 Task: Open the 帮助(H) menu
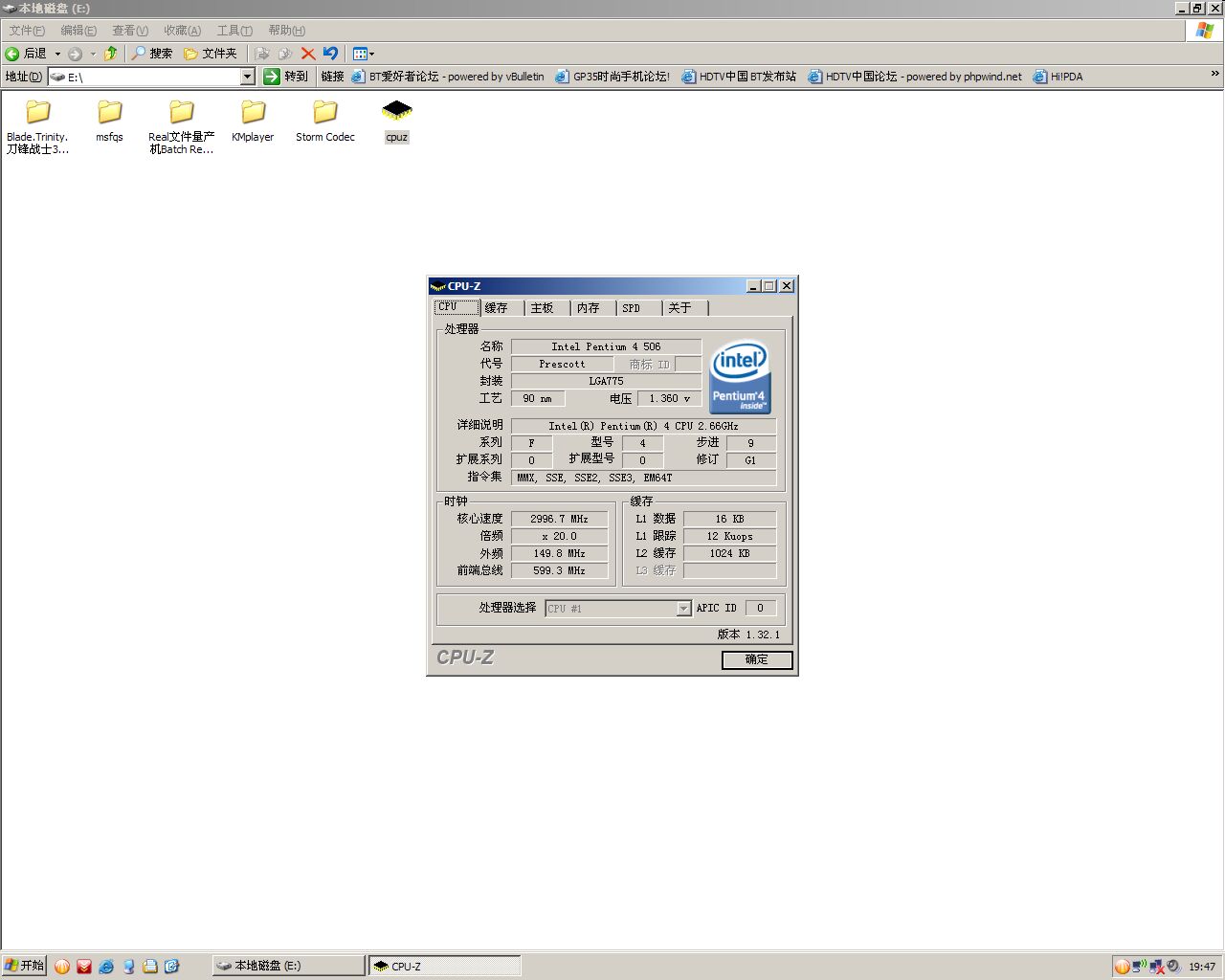click(286, 31)
